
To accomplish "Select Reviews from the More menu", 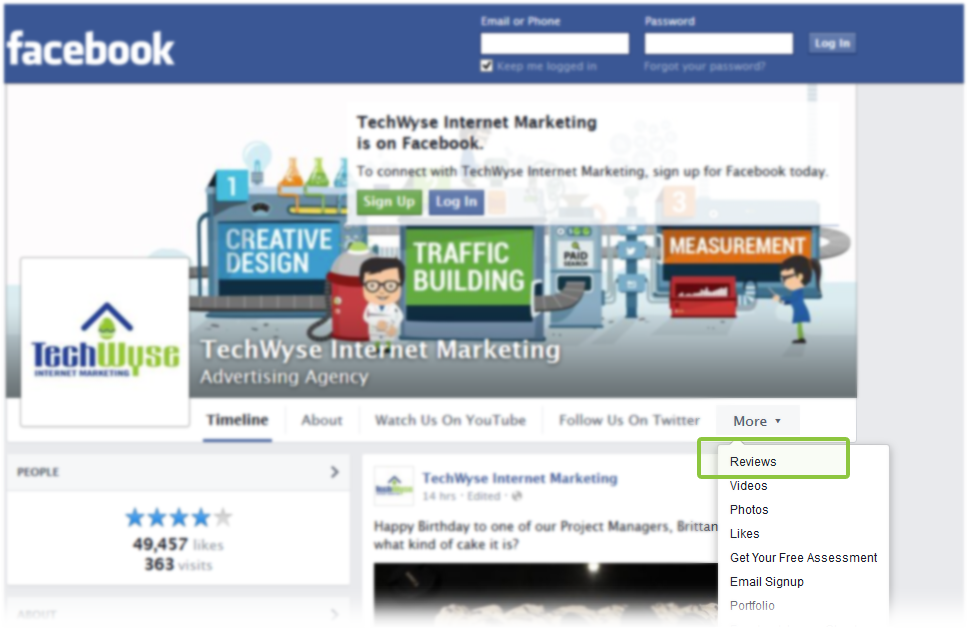I will click(x=753, y=462).
